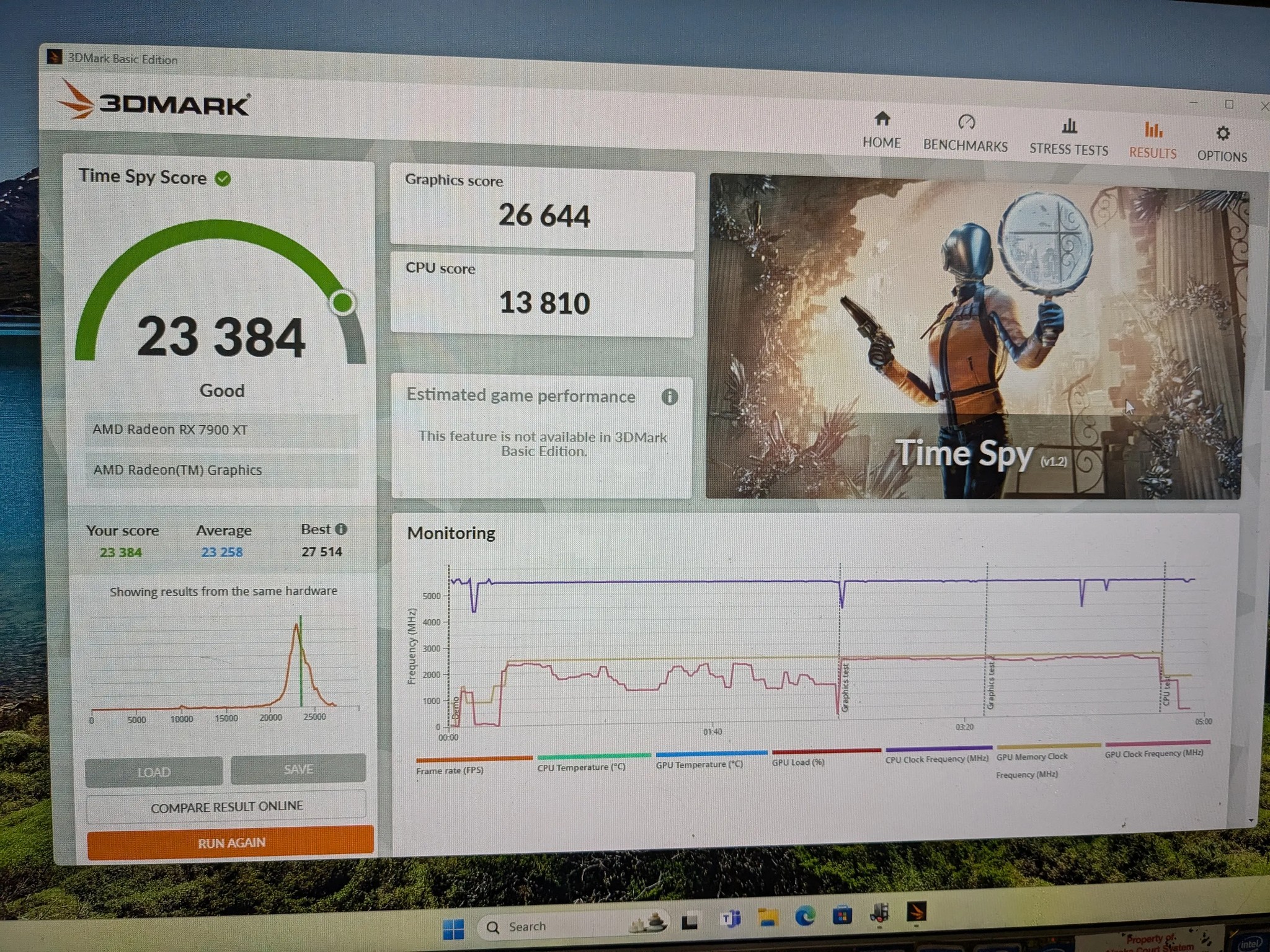1270x952 pixels.
Task: Toggle the CPU Temperature legend
Action: [x=593, y=762]
